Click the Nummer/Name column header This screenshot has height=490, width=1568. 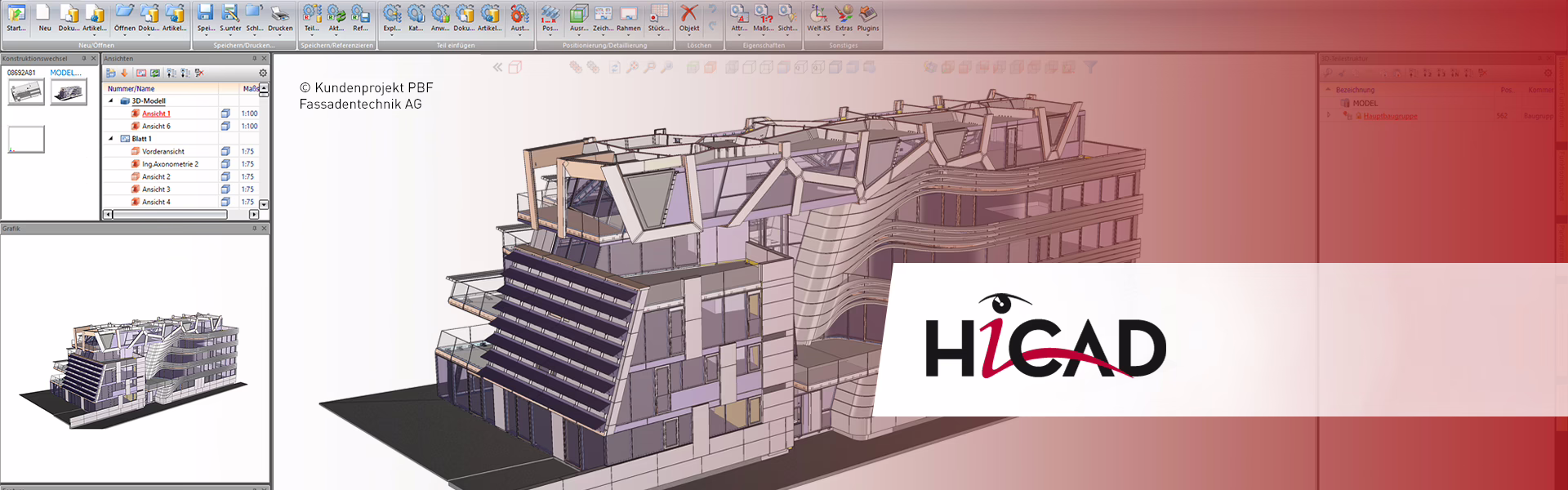point(131,88)
